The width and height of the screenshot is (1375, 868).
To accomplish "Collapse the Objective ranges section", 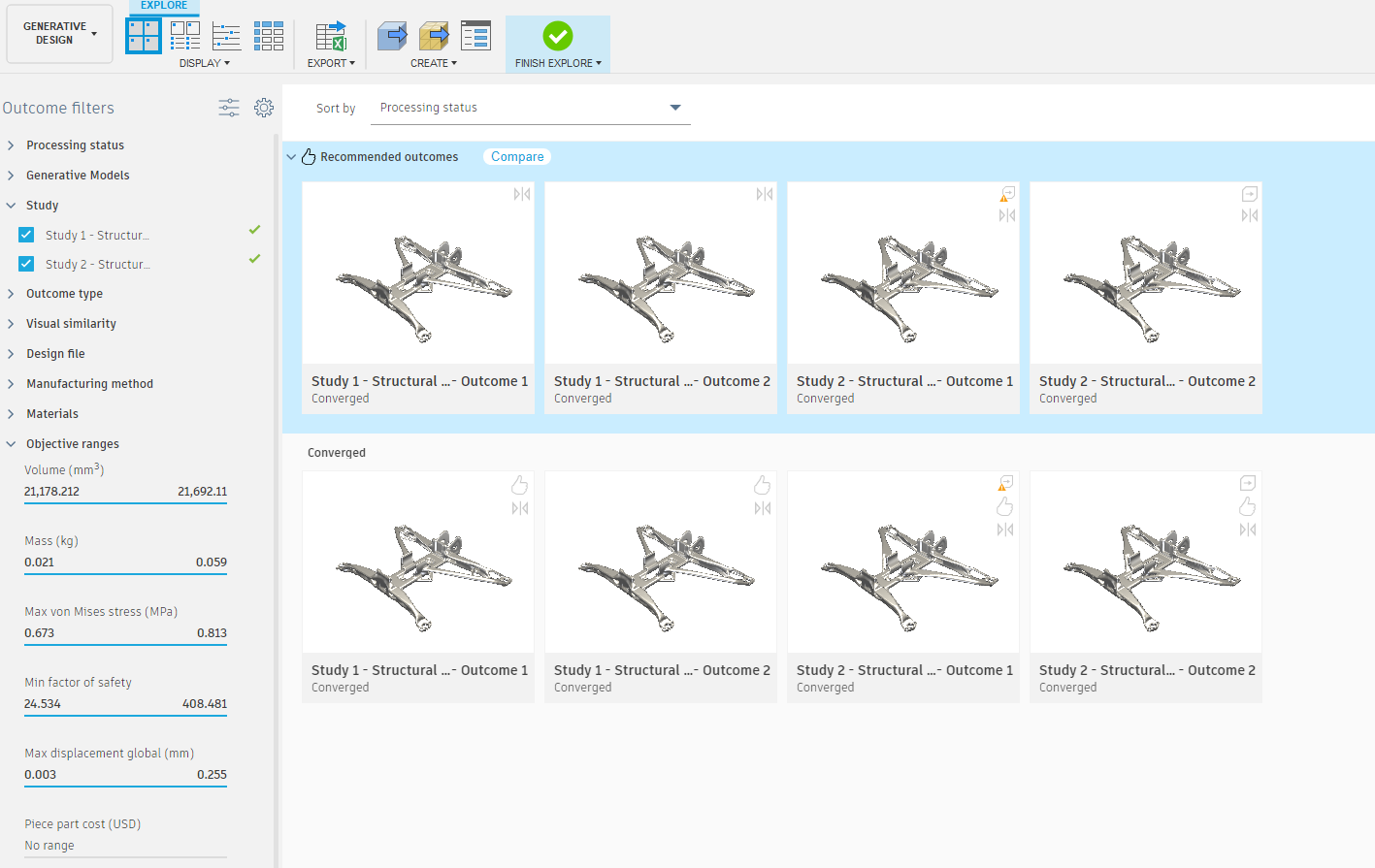I will point(11,443).
